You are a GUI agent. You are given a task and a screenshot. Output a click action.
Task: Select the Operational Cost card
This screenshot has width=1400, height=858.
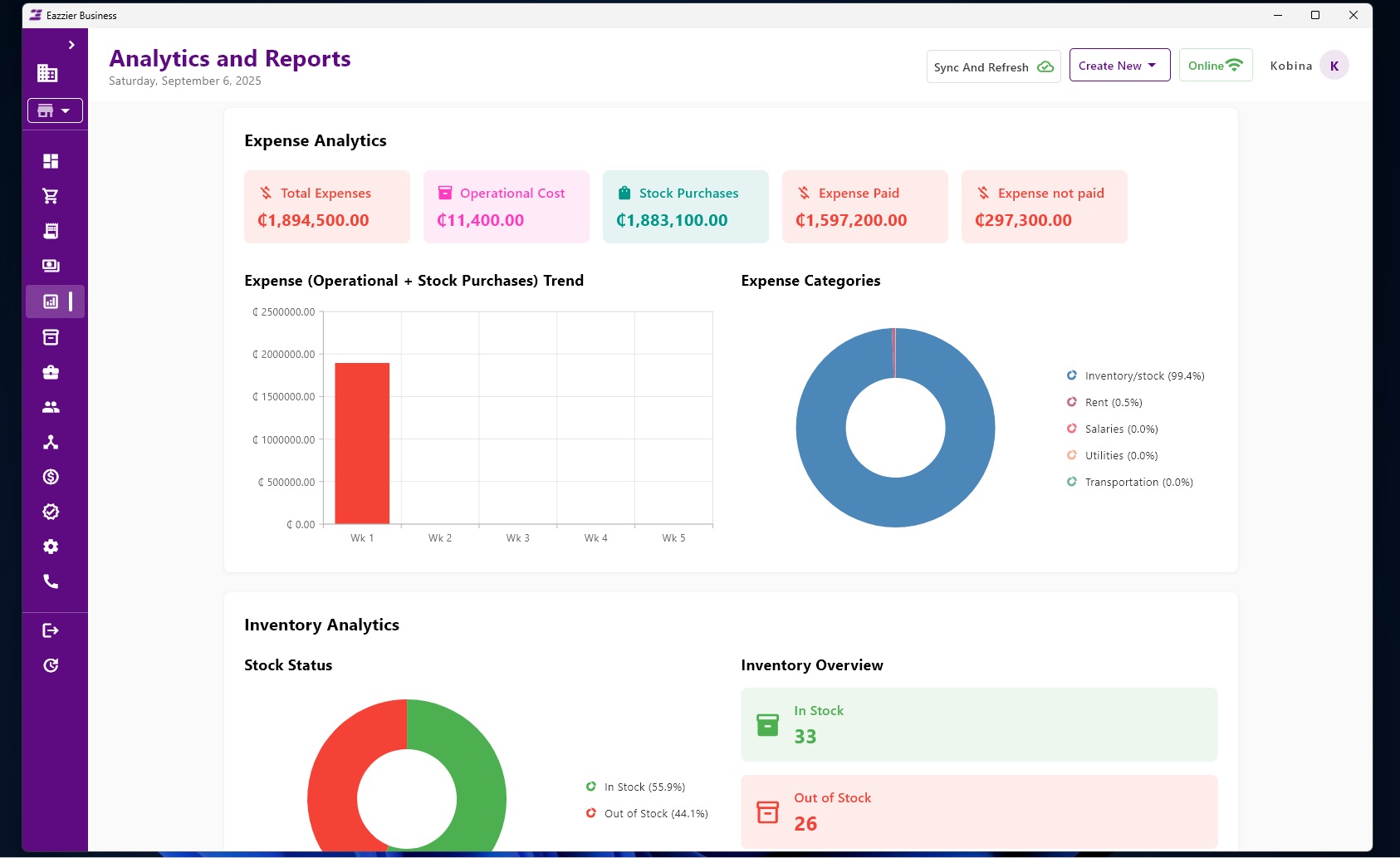[507, 207]
